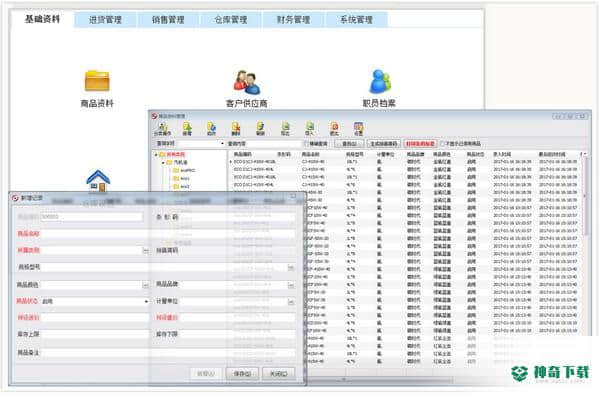Click the 新增 add toolbar icon
The height and width of the screenshot is (395, 600).
click(187, 129)
